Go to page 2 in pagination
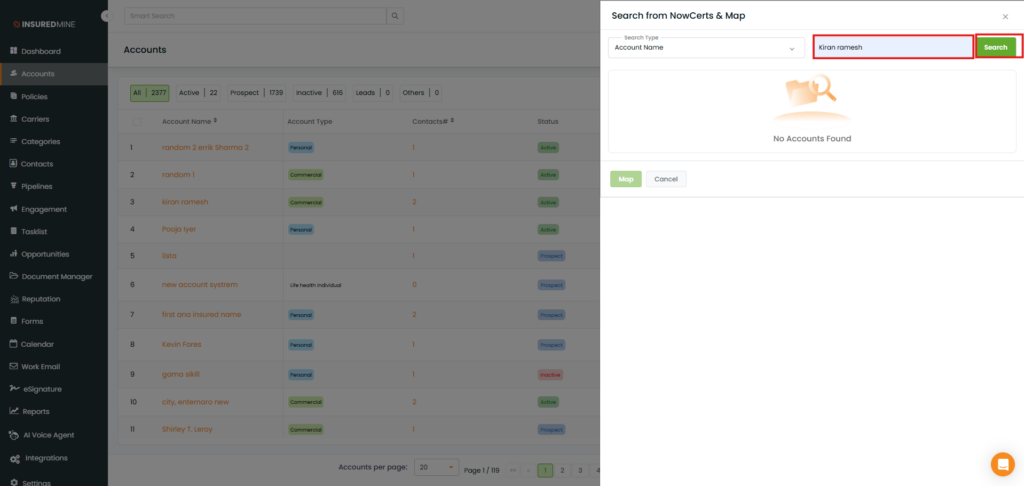 (563, 469)
